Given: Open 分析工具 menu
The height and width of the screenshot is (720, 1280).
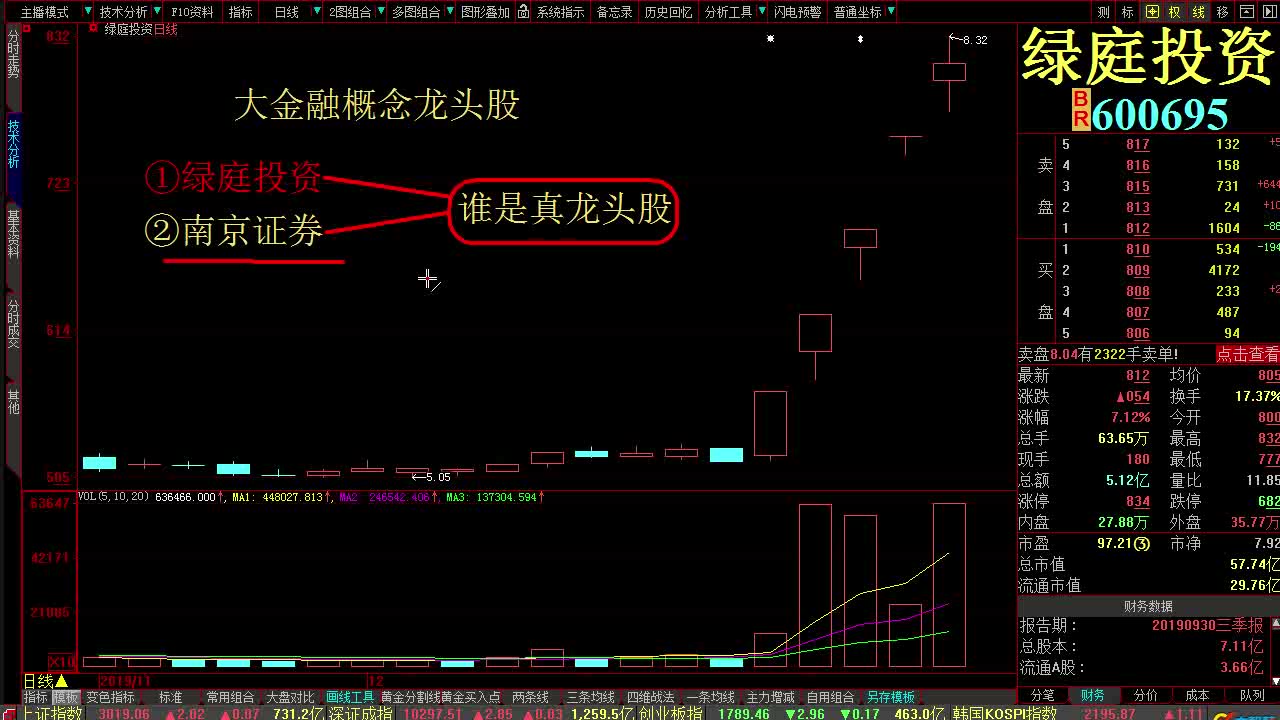Looking at the screenshot, I should [x=728, y=12].
